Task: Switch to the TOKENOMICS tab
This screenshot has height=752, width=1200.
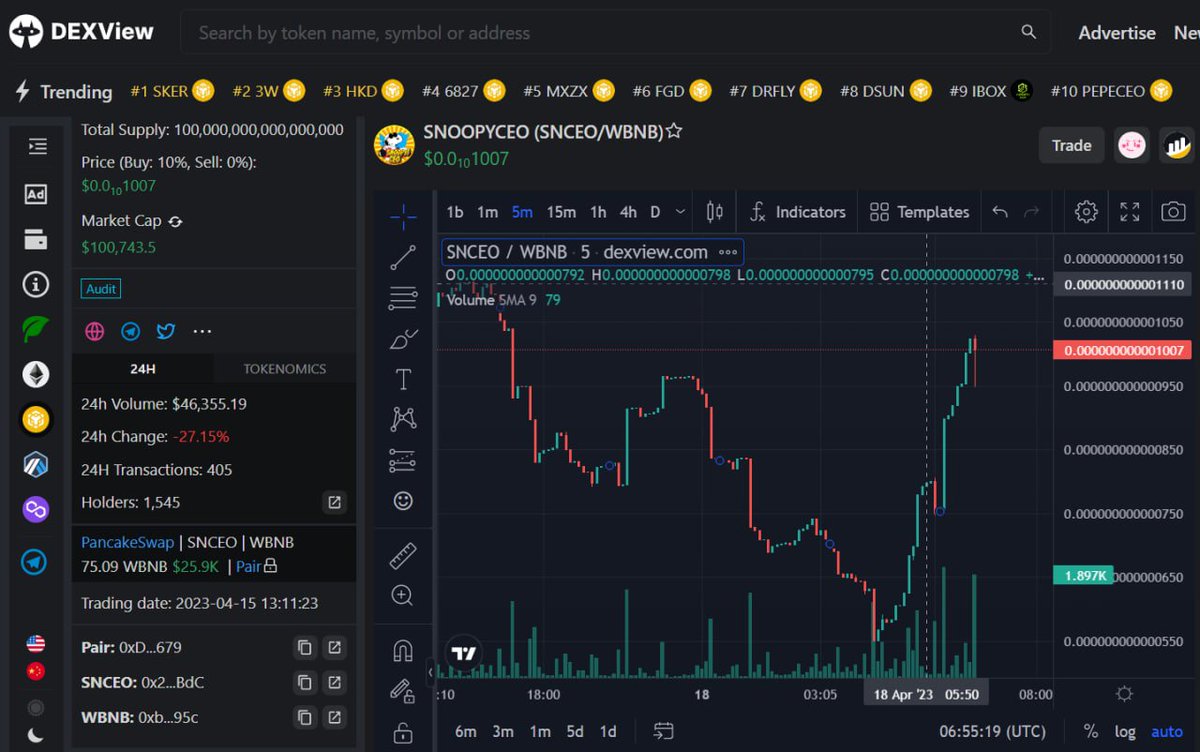Action: coord(285,369)
